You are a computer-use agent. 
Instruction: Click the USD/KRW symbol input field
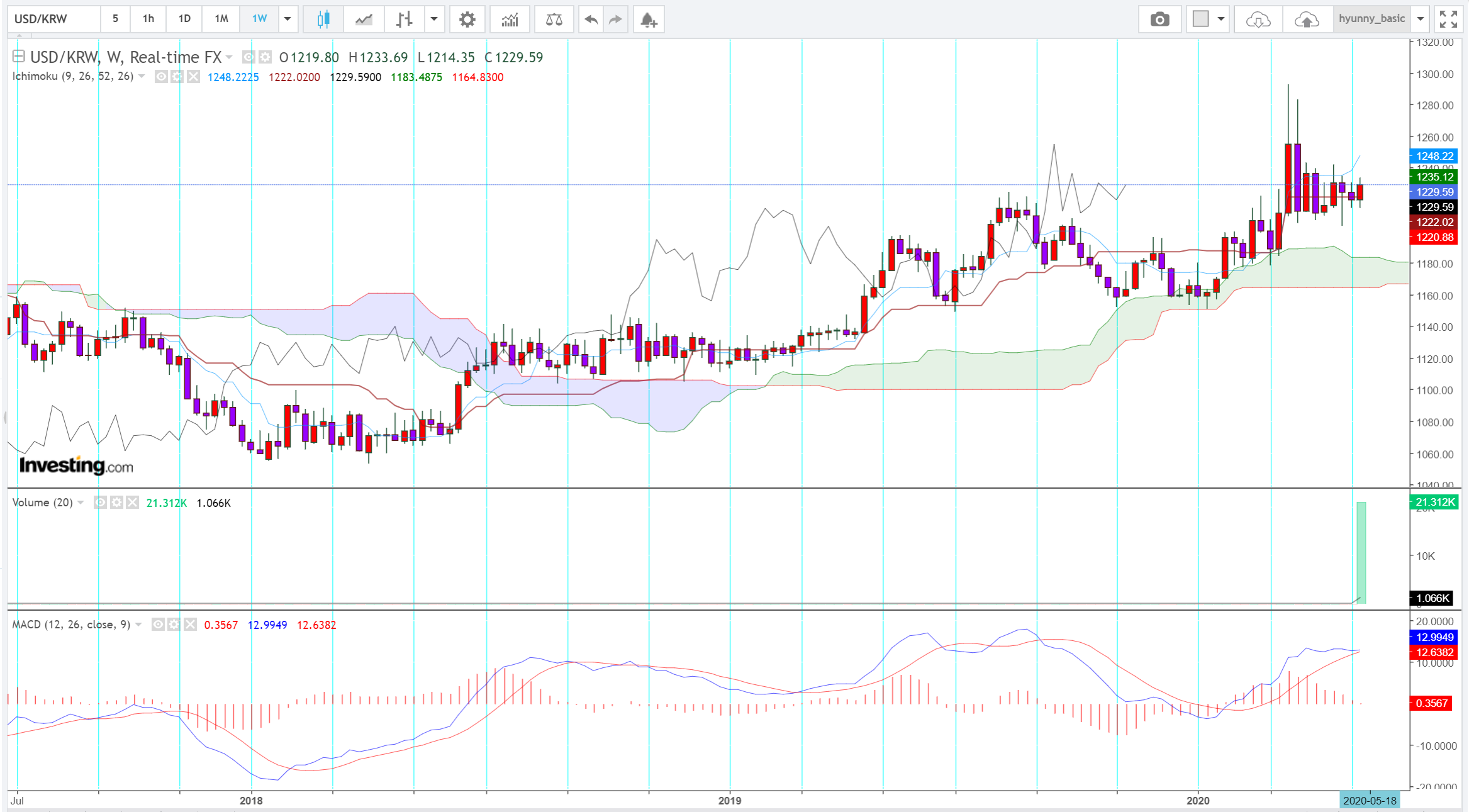click(53, 19)
